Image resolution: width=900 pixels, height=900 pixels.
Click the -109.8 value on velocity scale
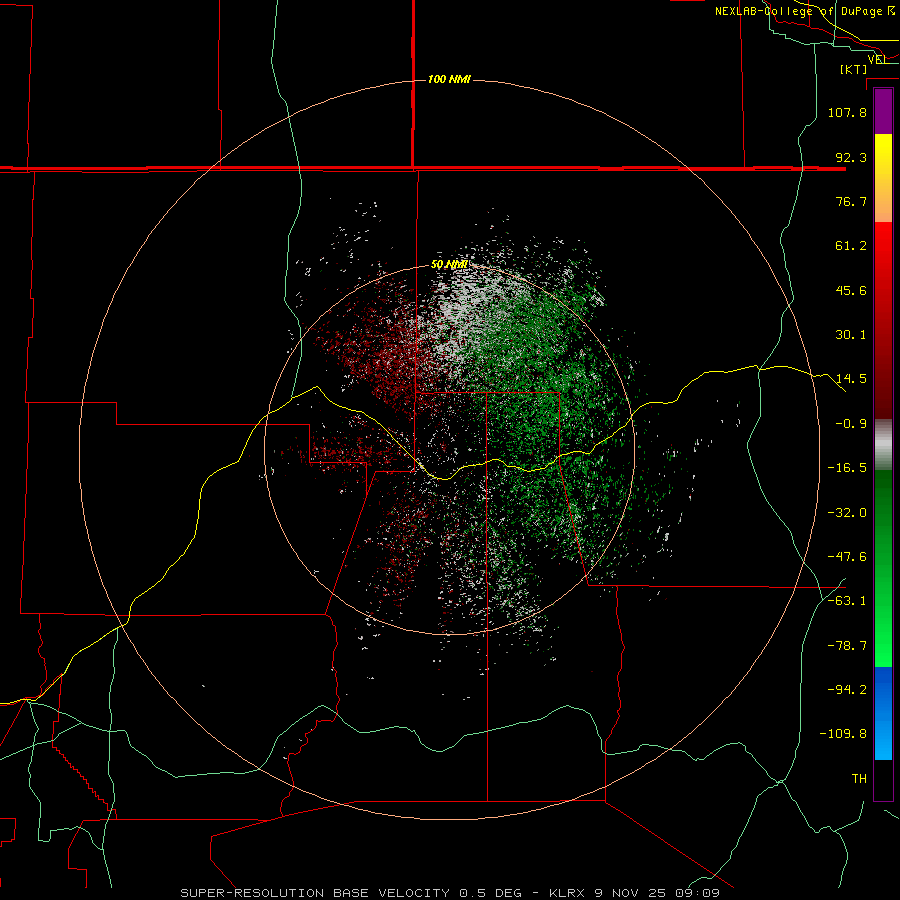(844, 734)
